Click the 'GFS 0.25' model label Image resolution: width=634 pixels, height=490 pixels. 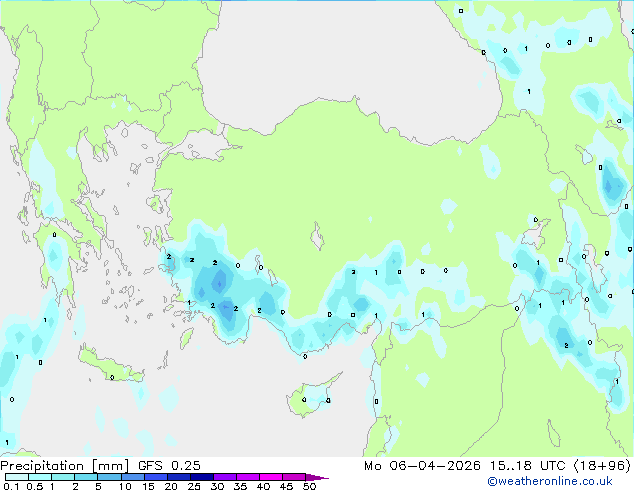click(x=169, y=466)
